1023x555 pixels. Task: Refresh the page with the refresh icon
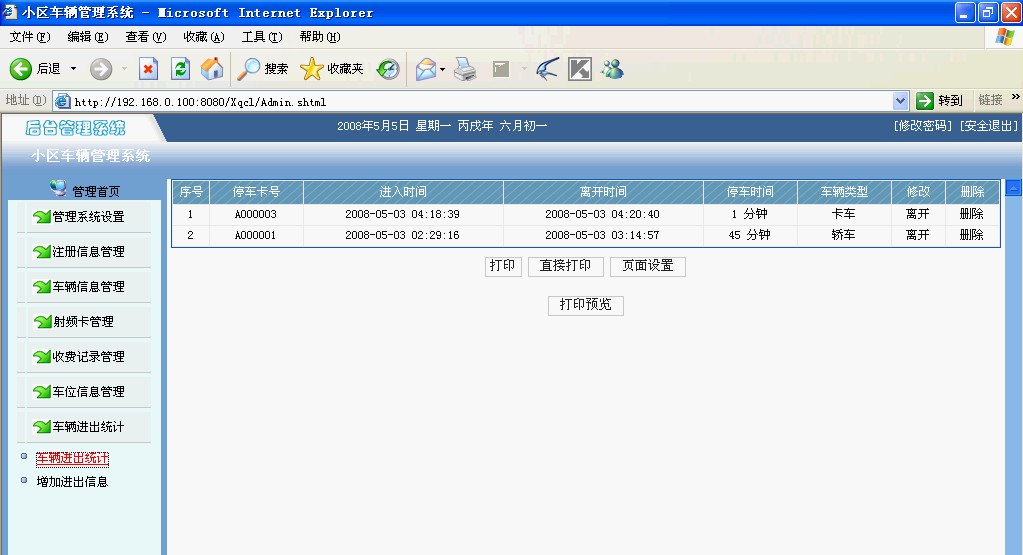(181, 68)
